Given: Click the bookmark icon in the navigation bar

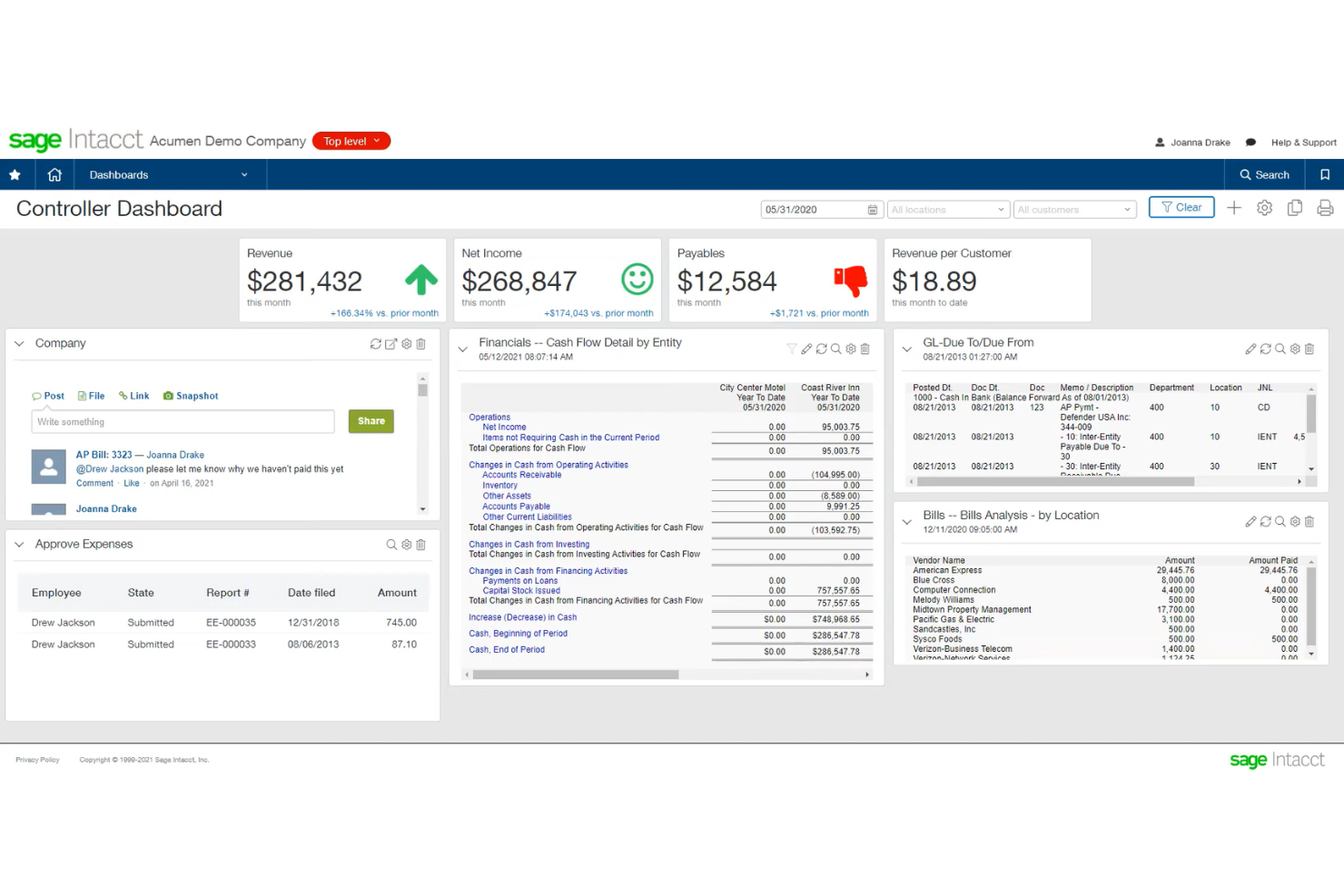Looking at the screenshot, I should (x=1325, y=174).
